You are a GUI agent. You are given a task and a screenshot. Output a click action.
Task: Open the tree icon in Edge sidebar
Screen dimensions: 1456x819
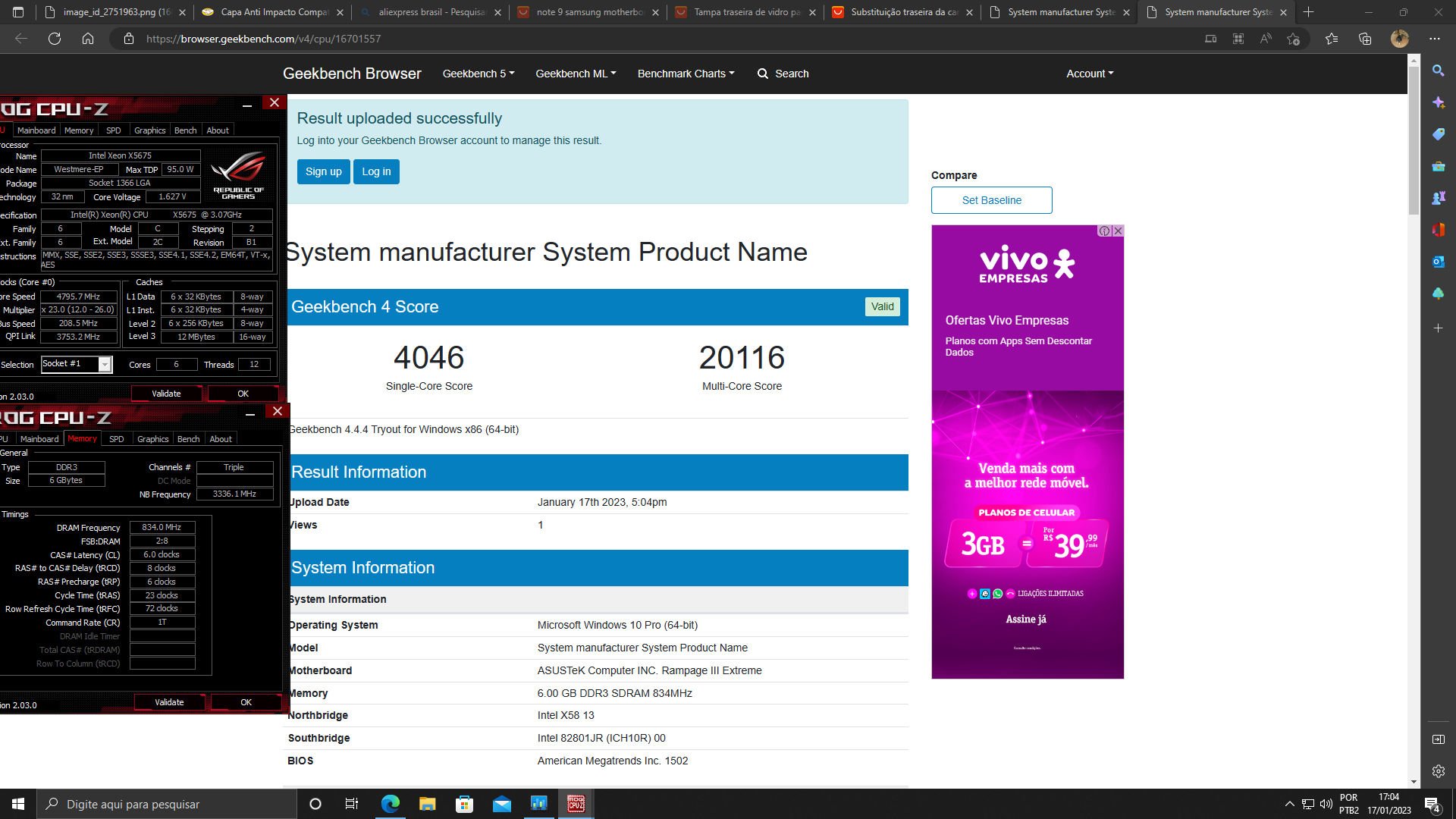click(x=1438, y=293)
